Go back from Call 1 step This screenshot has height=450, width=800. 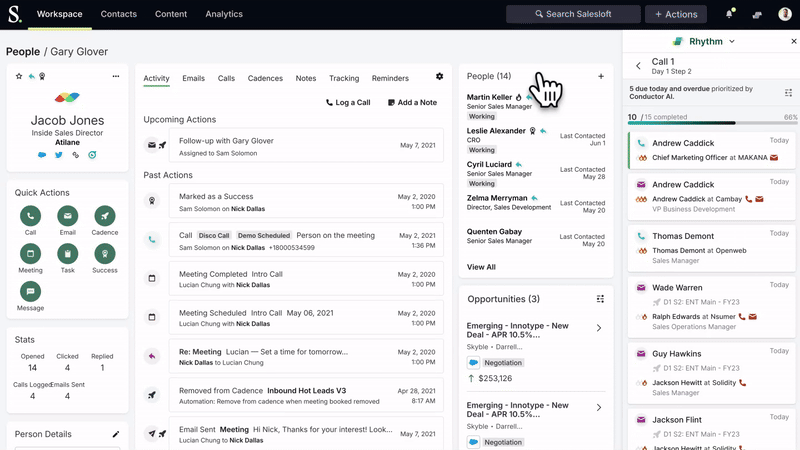(x=638, y=66)
